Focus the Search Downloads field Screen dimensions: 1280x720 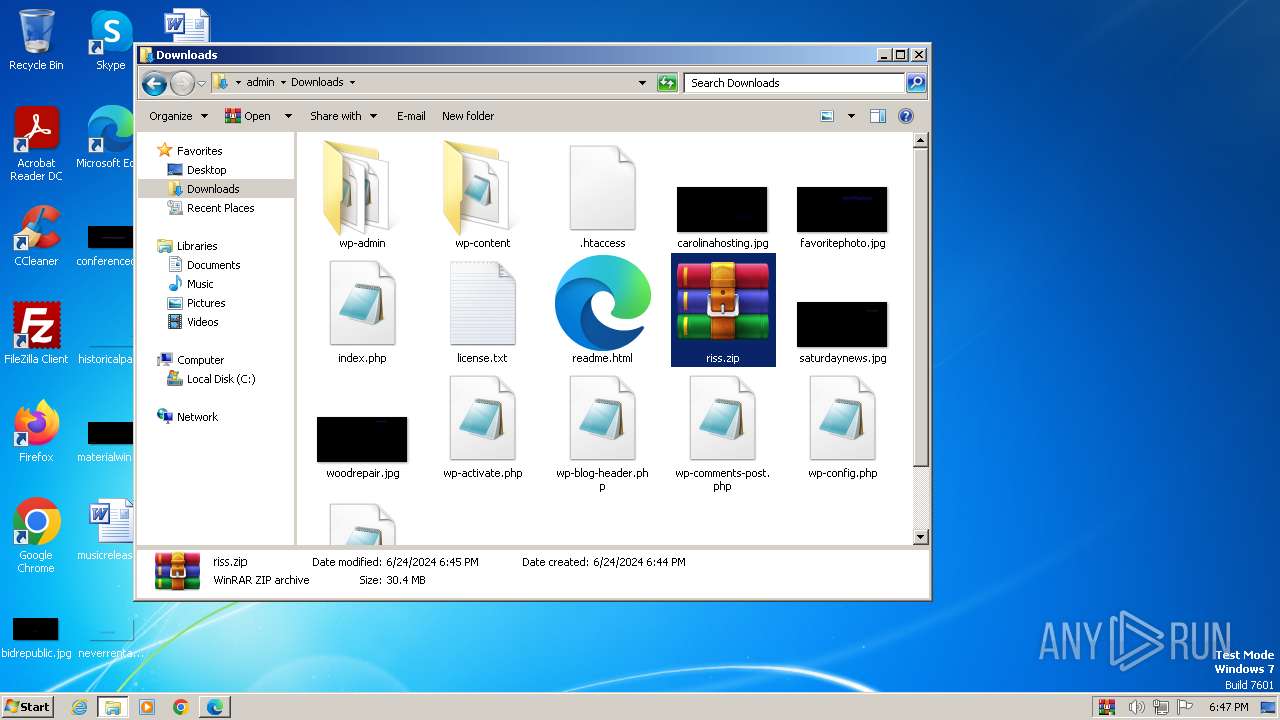pyautogui.click(x=795, y=83)
